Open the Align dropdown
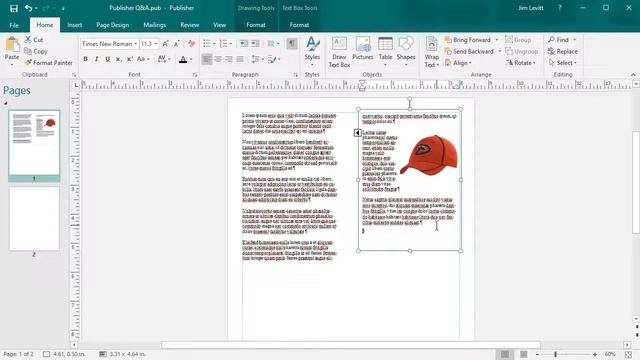This screenshot has height=360, width=640. [x=458, y=63]
